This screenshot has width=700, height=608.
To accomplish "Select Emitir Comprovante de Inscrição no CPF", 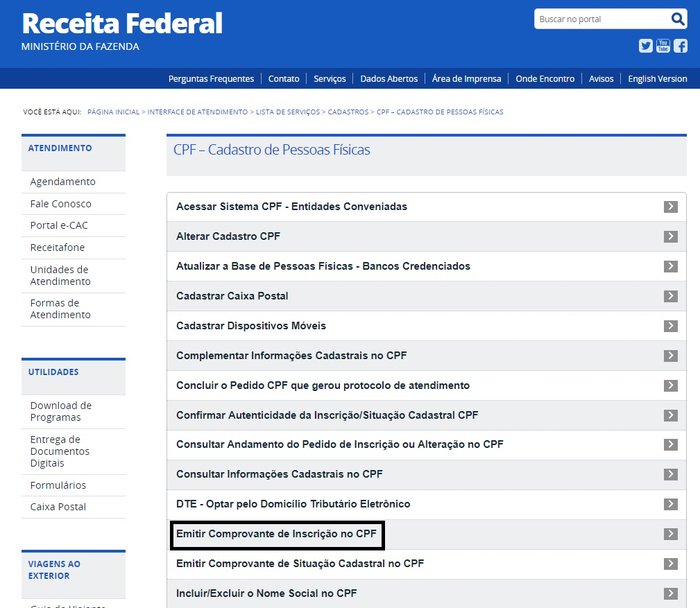I will click(276, 534).
